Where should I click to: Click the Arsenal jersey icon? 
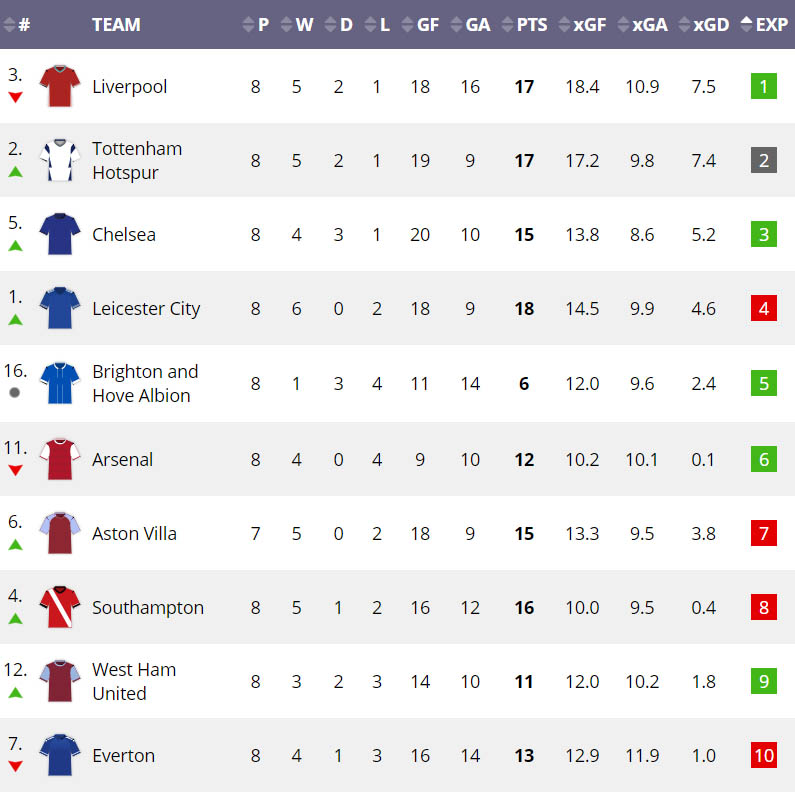(59, 459)
